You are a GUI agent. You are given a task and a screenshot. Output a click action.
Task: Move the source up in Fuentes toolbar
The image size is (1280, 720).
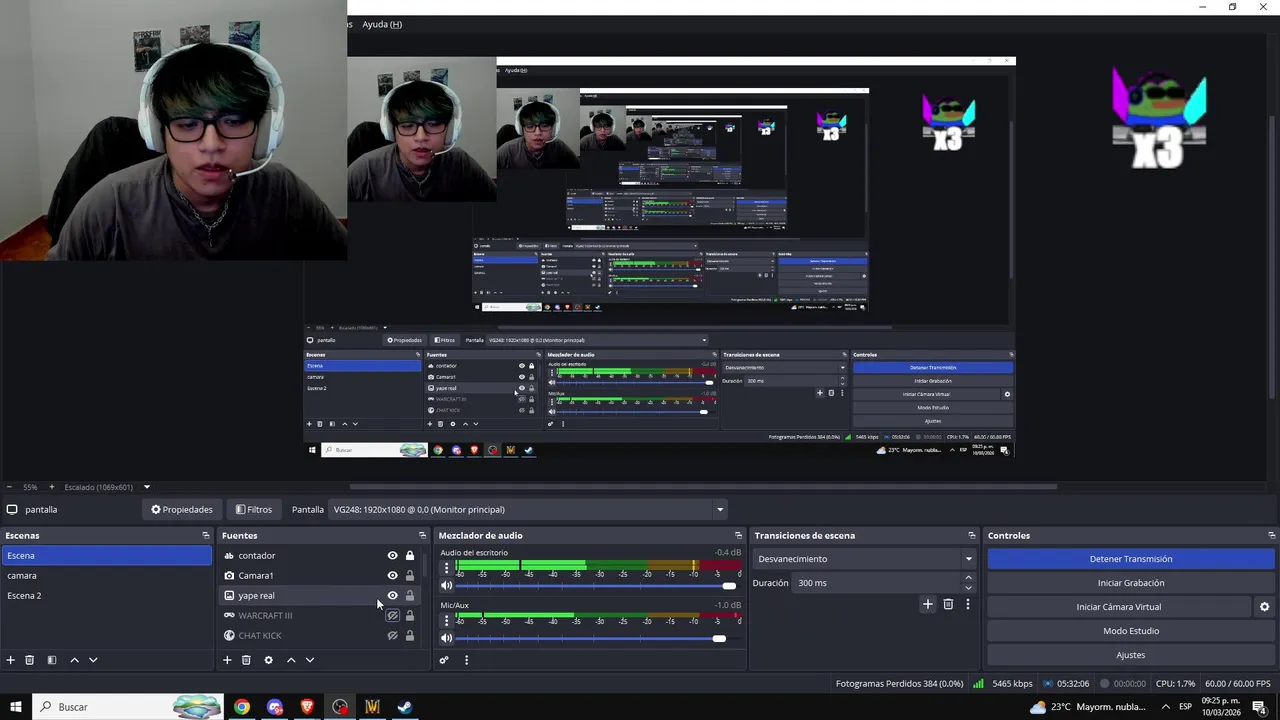click(291, 660)
